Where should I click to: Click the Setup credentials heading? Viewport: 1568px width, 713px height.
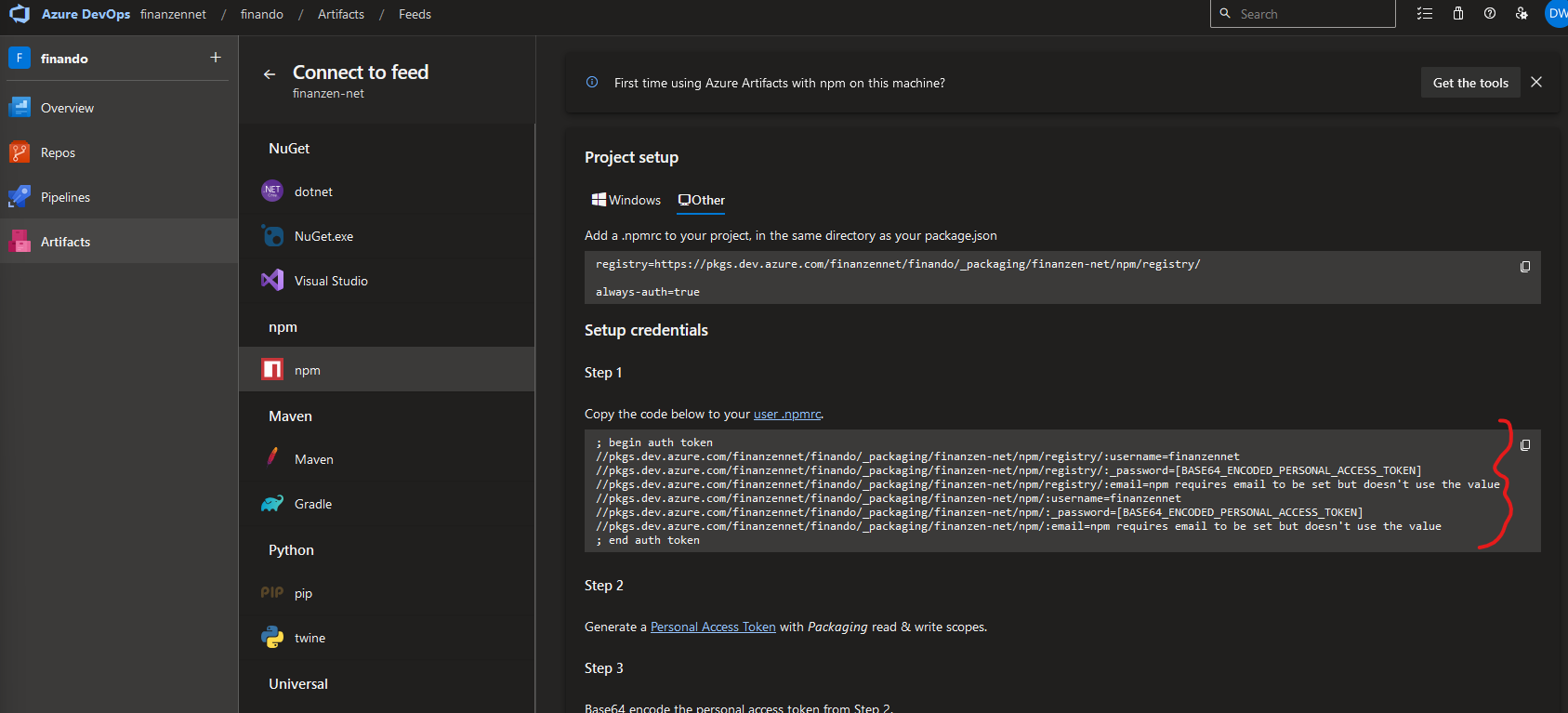(x=646, y=331)
